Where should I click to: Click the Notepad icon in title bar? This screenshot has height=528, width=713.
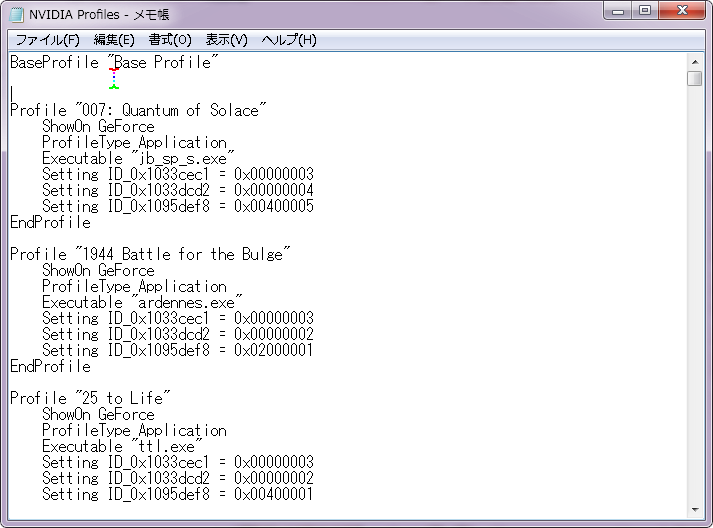point(17,15)
